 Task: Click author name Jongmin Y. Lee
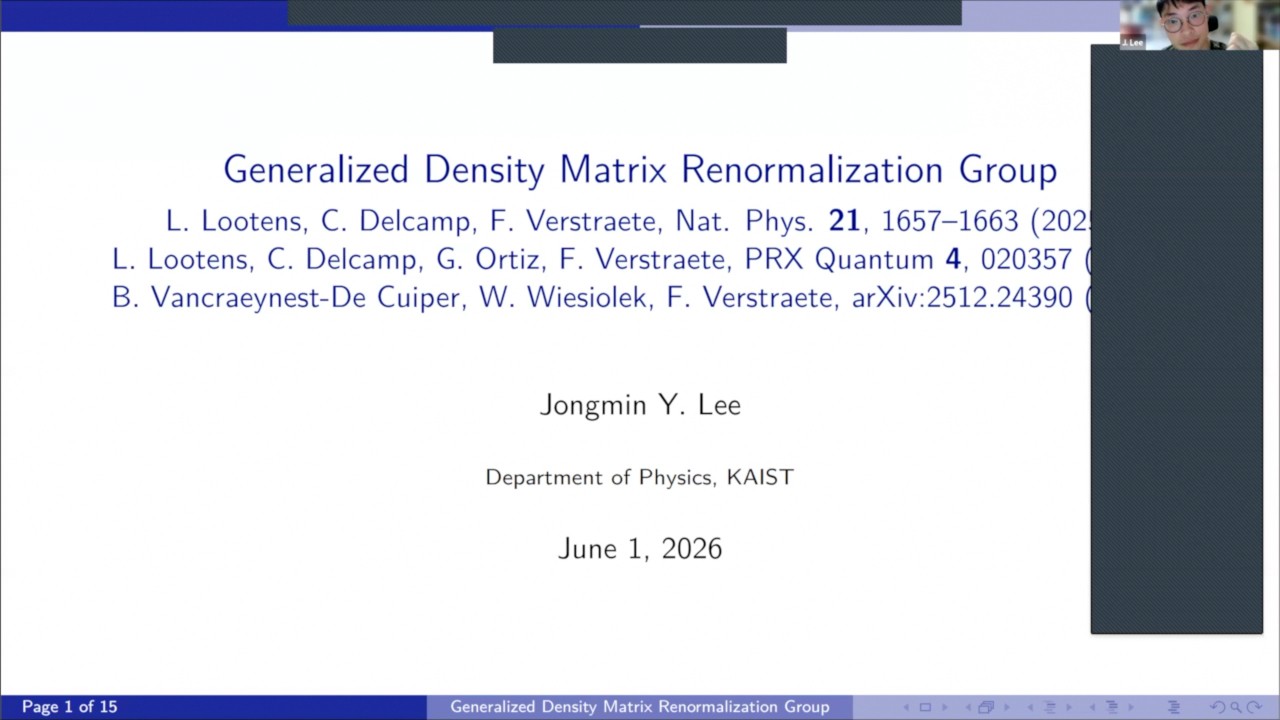tap(640, 405)
